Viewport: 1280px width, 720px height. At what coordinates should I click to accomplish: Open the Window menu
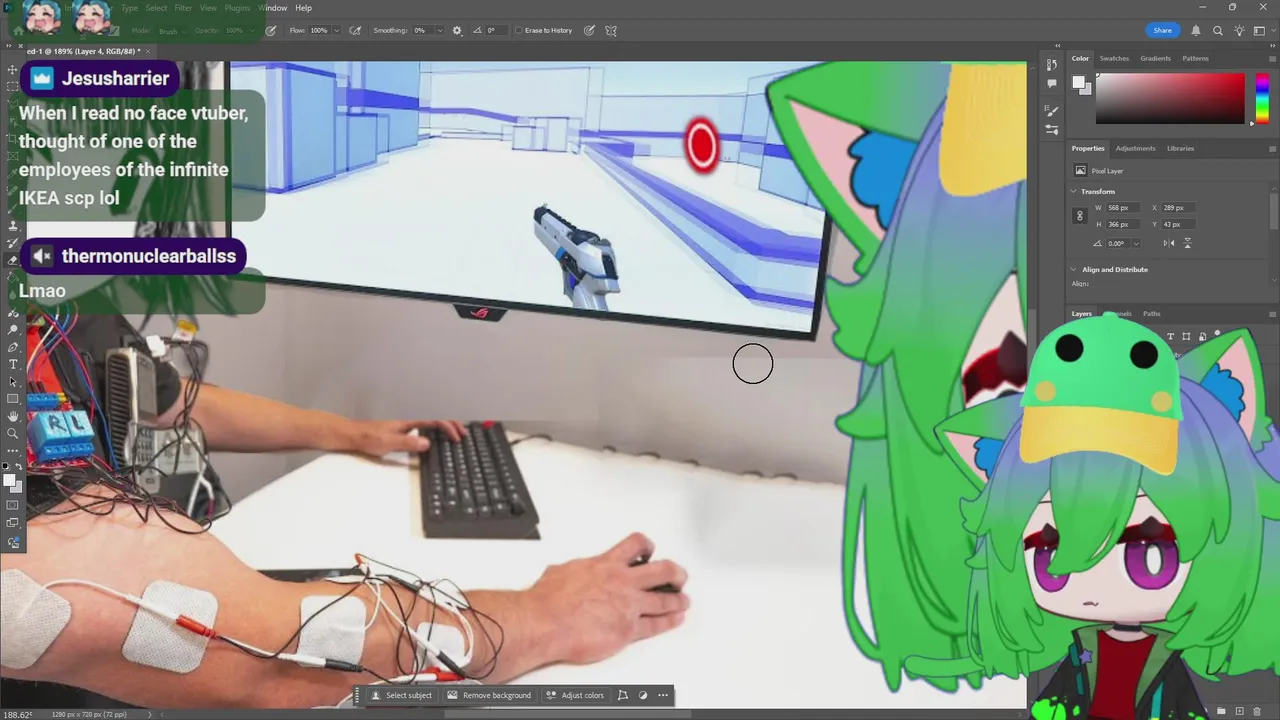click(x=273, y=8)
